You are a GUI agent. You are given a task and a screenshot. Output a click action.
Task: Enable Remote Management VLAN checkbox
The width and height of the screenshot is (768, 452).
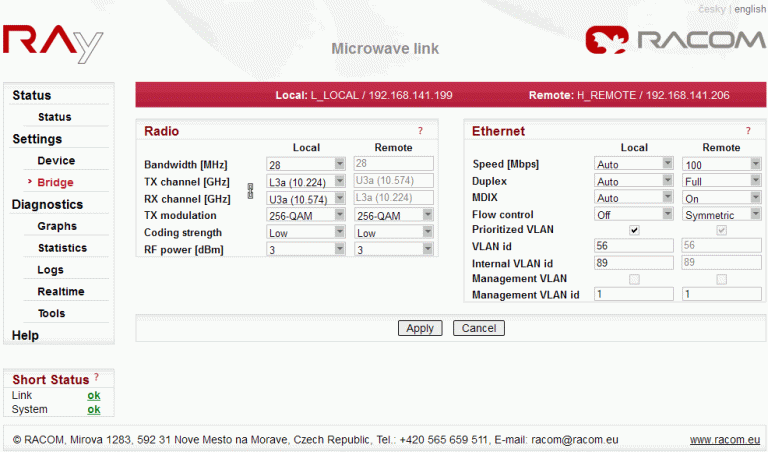(x=721, y=279)
